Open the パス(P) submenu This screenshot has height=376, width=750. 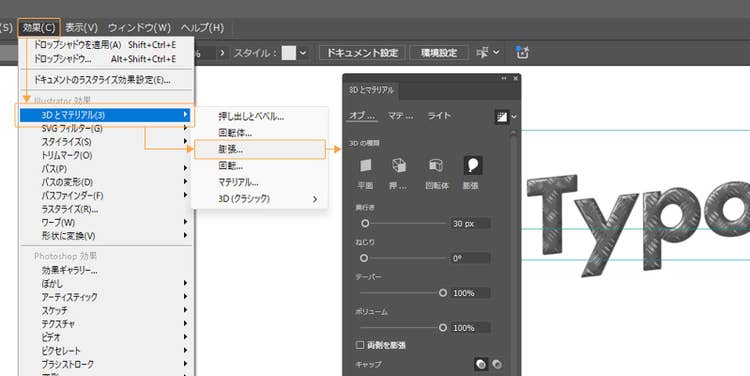click(x=106, y=168)
